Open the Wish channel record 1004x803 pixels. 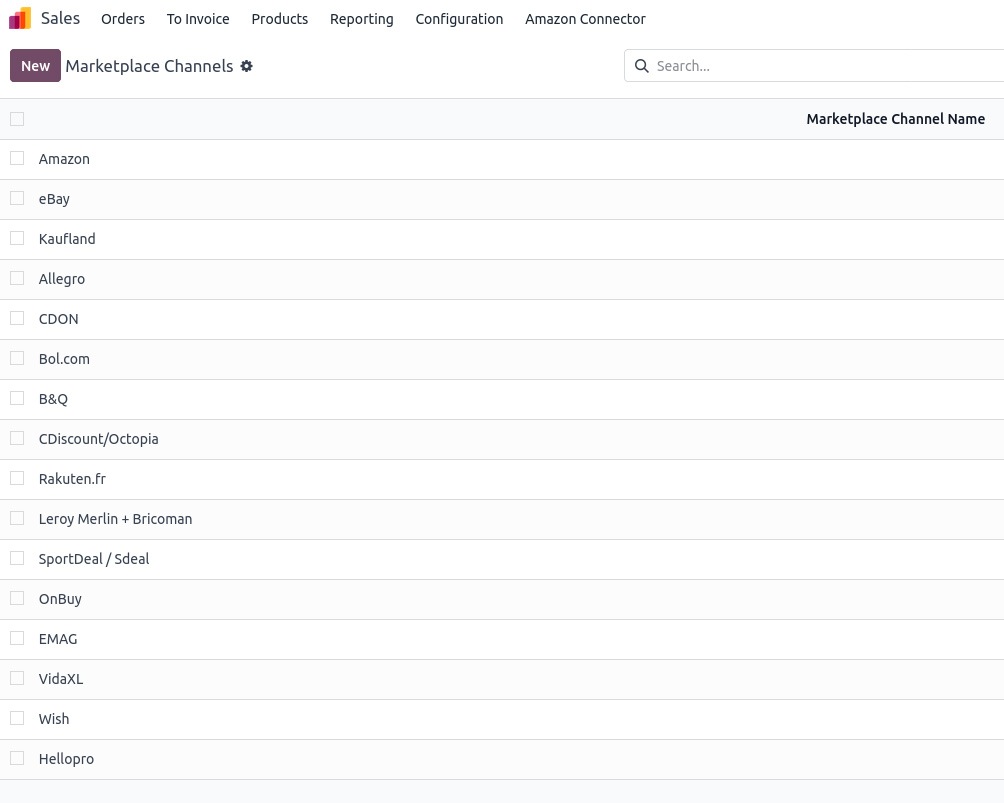click(54, 719)
